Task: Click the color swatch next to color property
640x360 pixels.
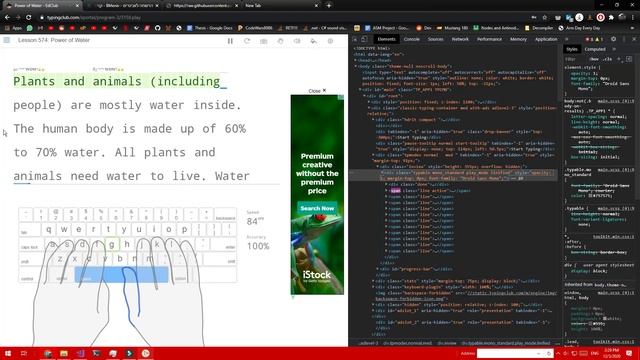Action: [x=590, y=196]
